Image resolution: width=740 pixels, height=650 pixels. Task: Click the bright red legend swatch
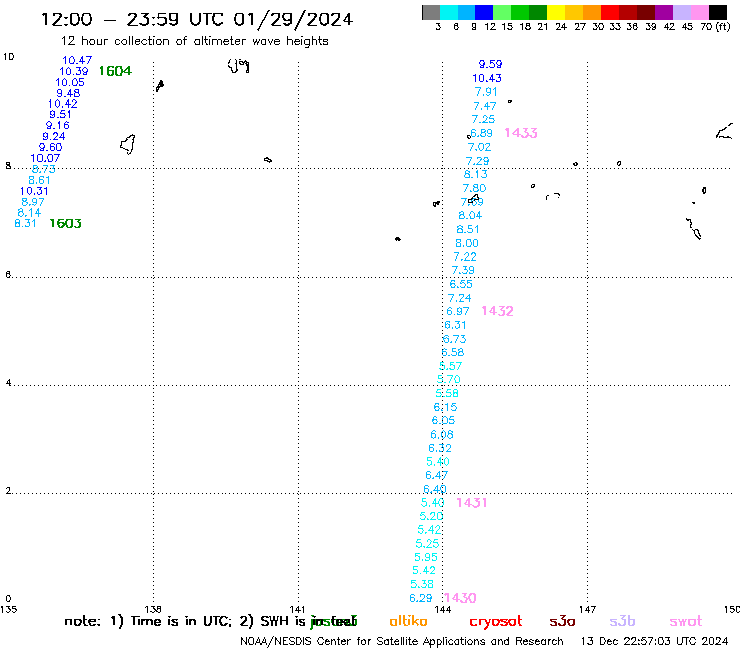(x=610, y=12)
